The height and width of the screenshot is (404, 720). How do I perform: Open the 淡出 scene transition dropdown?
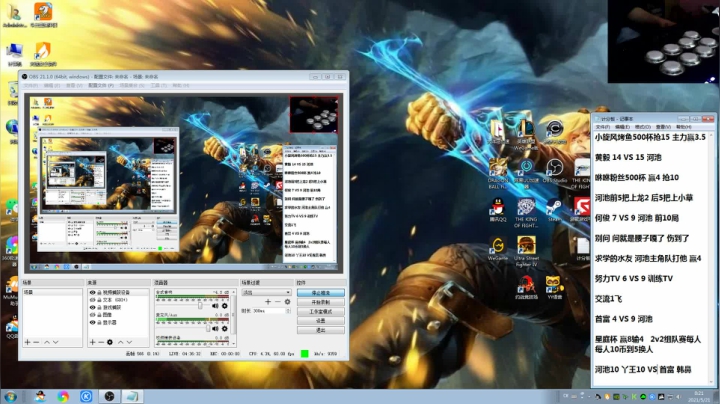point(266,292)
